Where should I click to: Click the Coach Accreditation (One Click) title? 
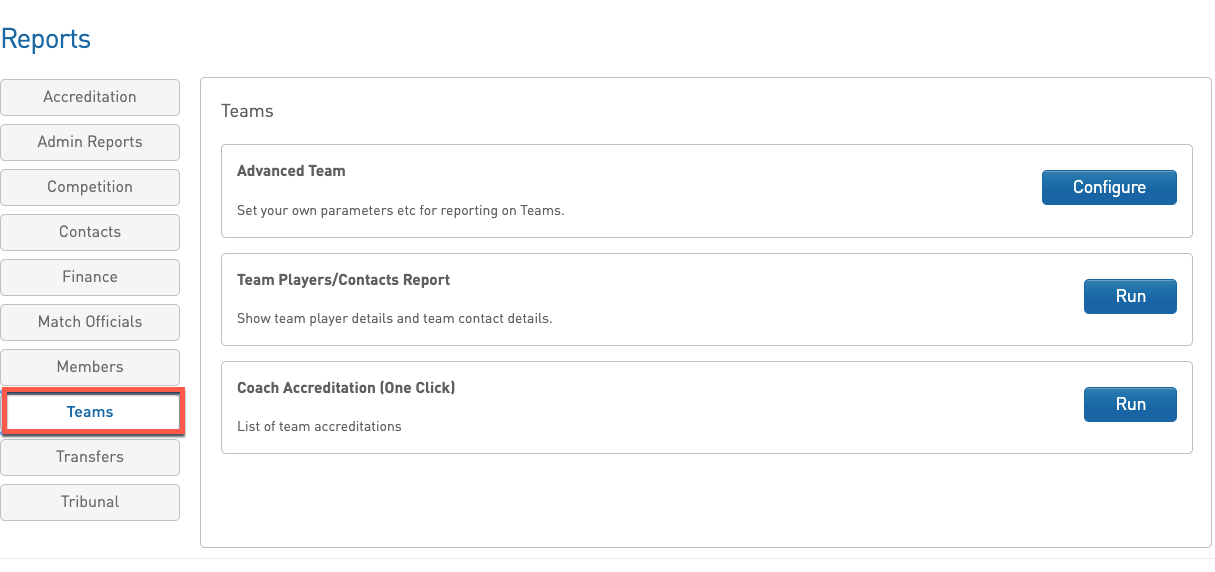[x=346, y=387]
